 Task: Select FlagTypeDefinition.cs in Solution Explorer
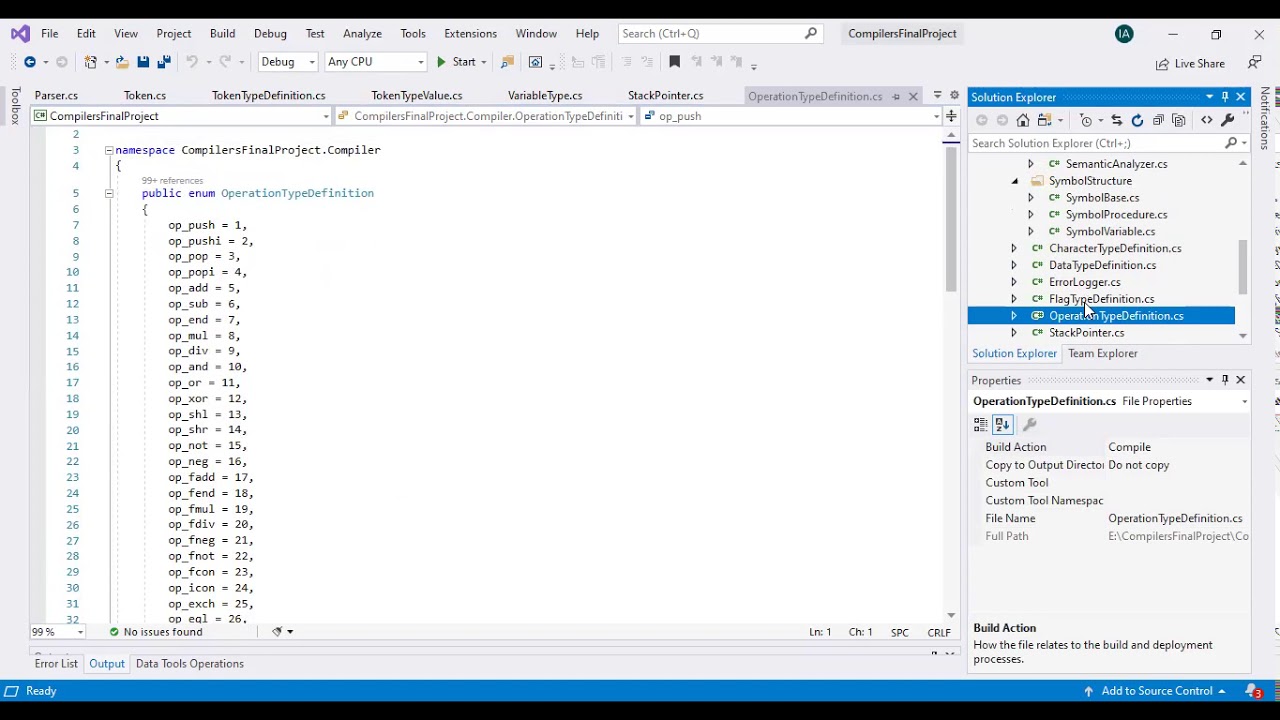pyautogui.click(x=1101, y=299)
